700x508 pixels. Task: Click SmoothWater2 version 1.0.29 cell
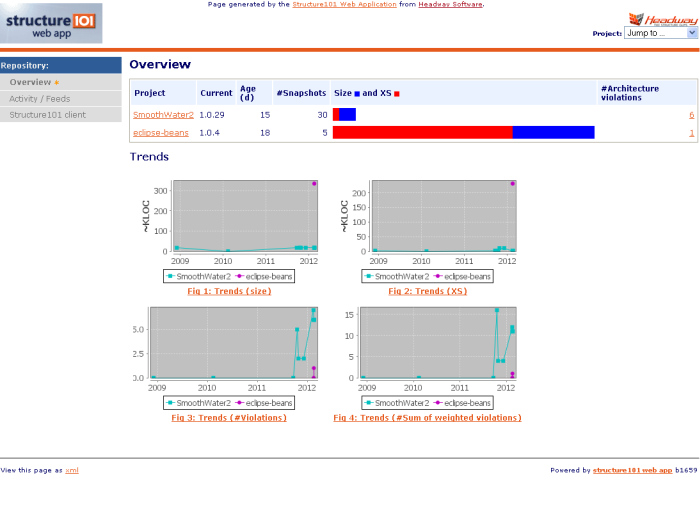click(212, 115)
